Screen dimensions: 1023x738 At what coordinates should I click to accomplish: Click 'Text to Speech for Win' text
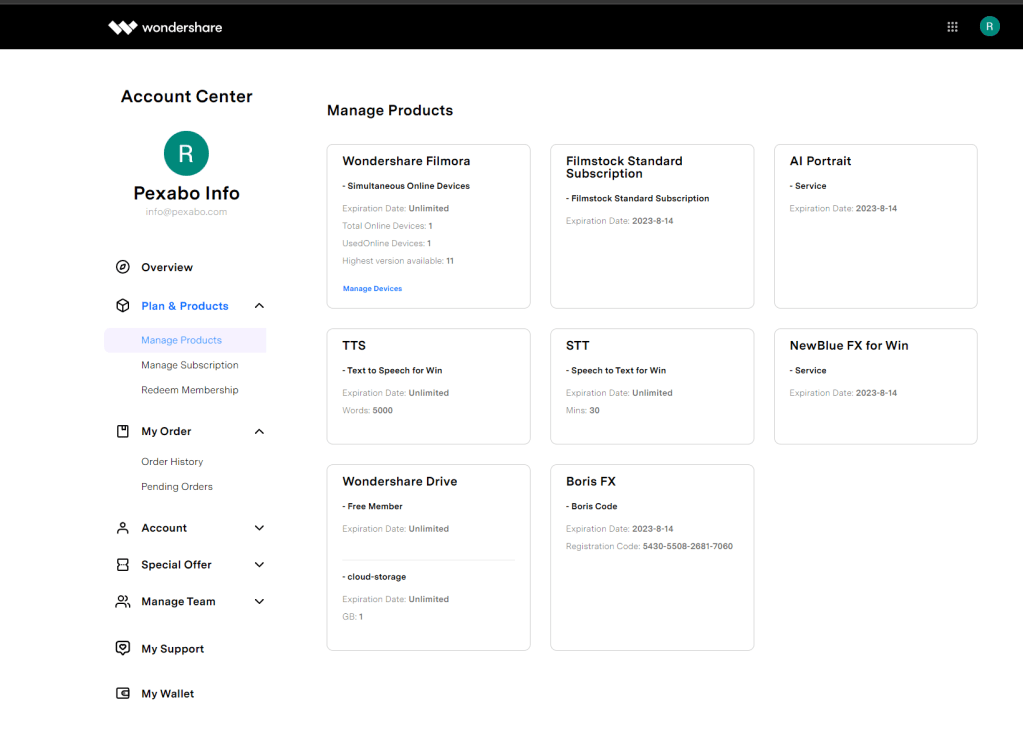tap(395, 371)
